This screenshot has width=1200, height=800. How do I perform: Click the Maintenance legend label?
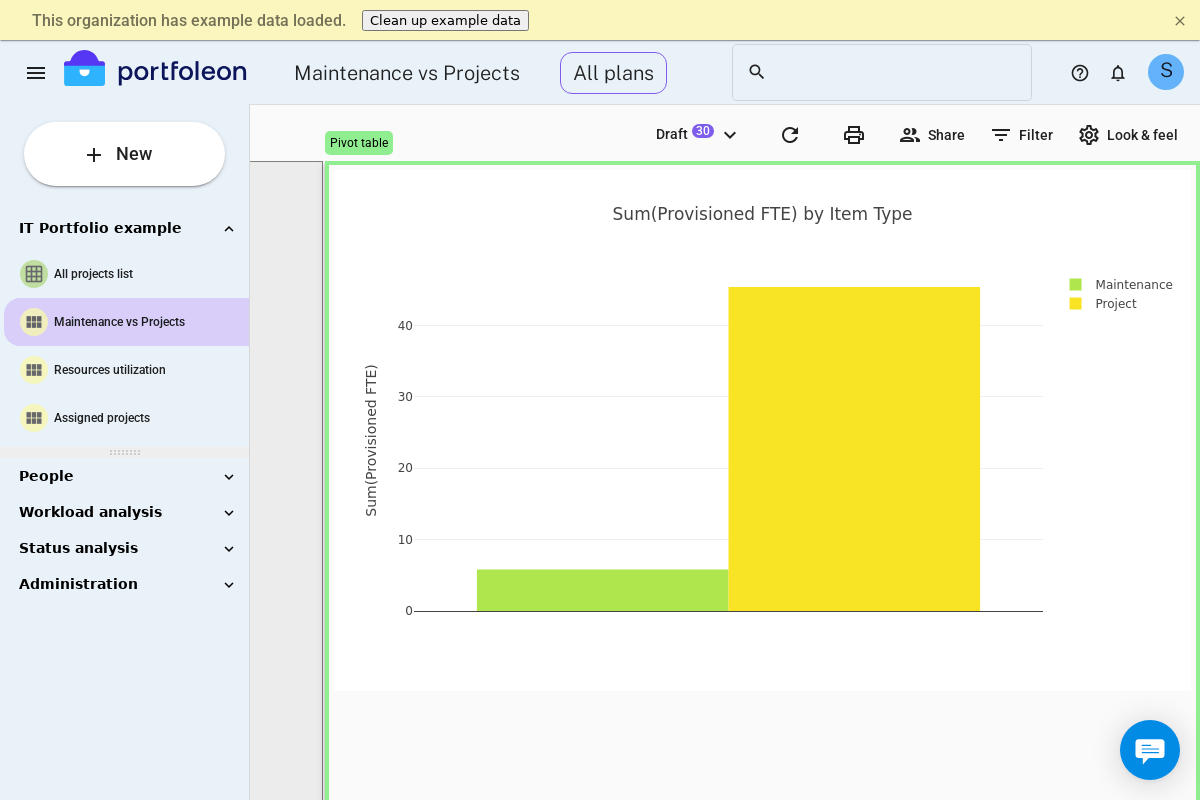tap(1134, 285)
